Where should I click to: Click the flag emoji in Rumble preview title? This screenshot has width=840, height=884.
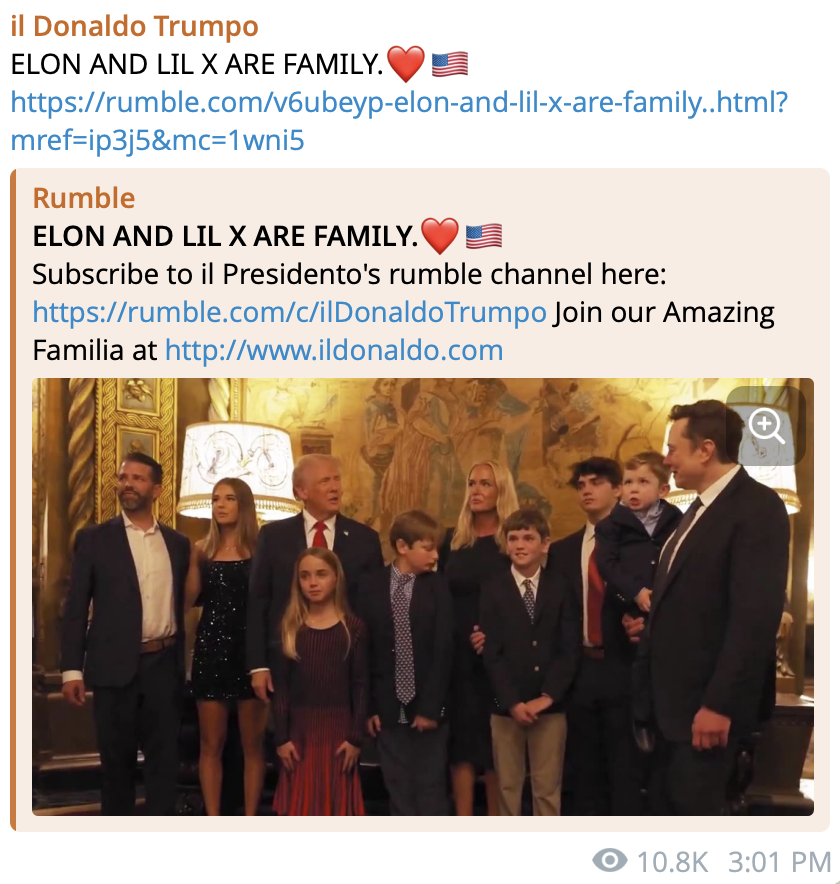(x=484, y=236)
